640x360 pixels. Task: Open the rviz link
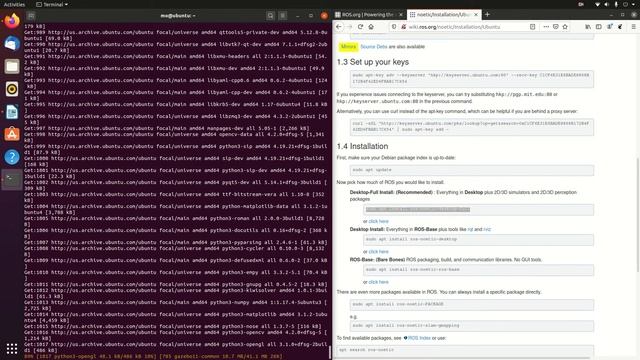click(x=487, y=229)
